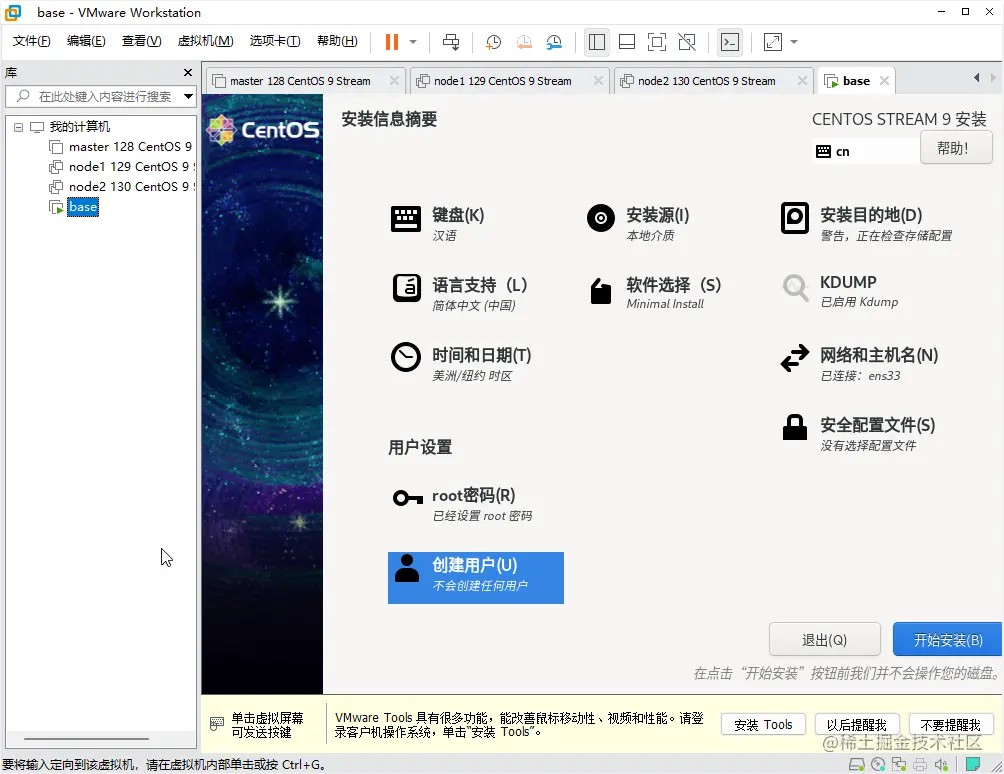Open the 编辑(E) menu
The width and height of the screenshot is (1004, 774).
pyautogui.click(x=86, y=41)
